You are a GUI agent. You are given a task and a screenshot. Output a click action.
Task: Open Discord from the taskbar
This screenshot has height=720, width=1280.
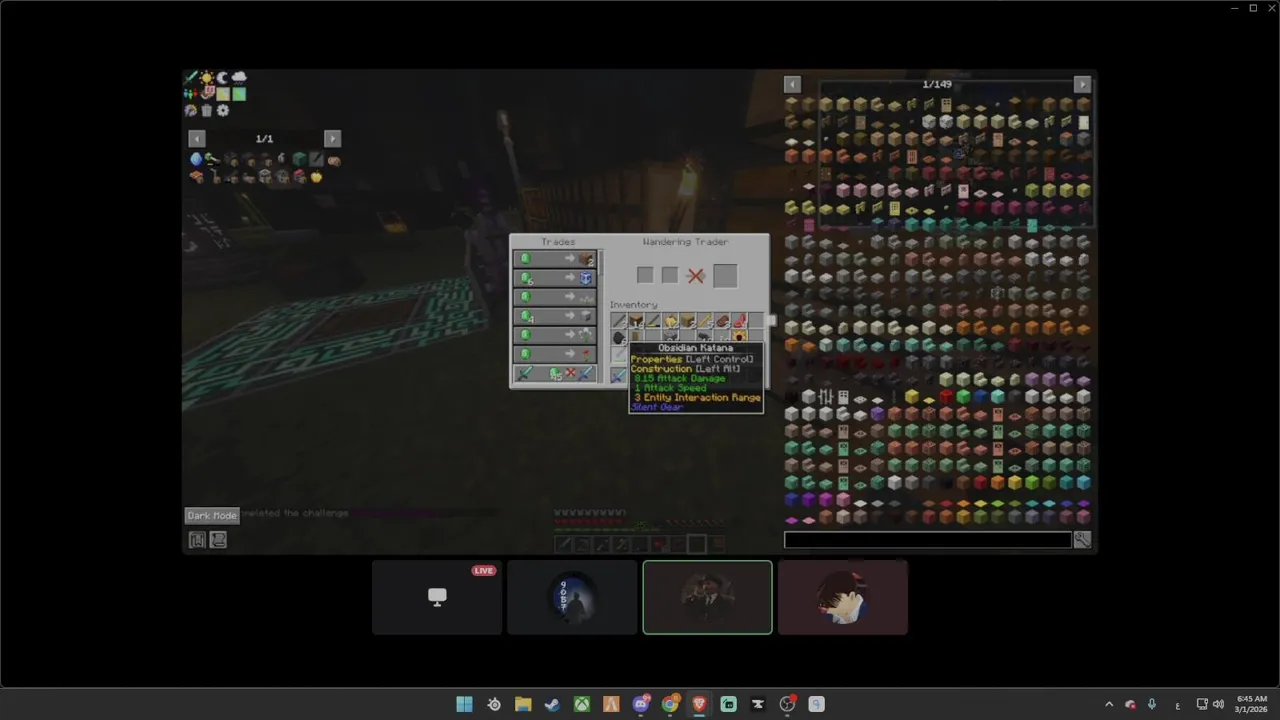(x=641, y=704)
